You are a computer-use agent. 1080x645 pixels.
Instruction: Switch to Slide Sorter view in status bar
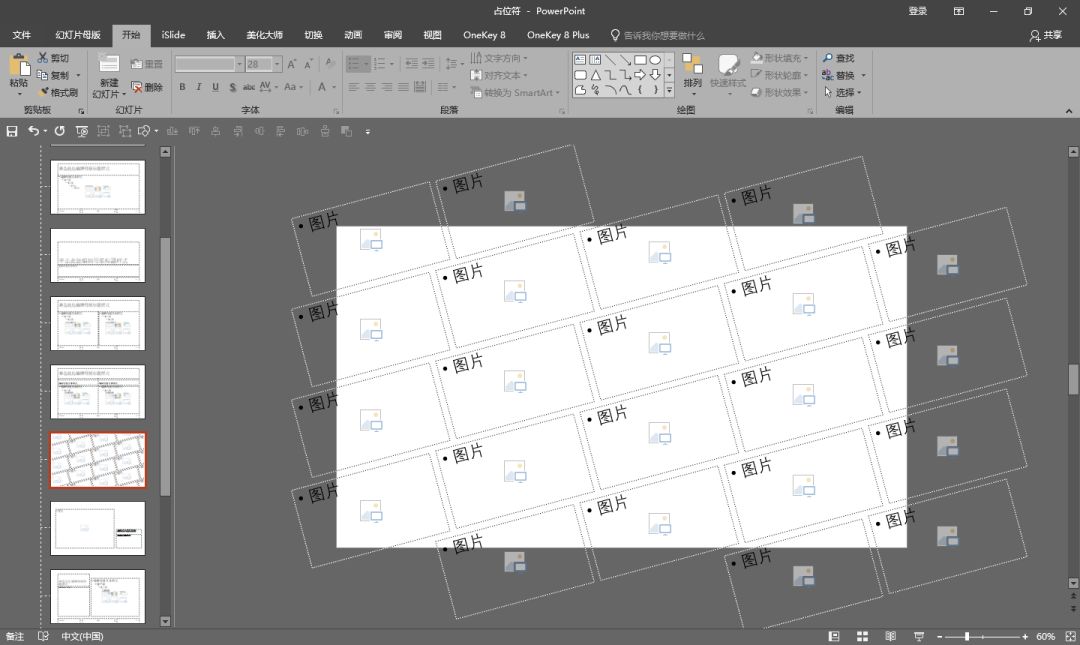tap(862, 636)
